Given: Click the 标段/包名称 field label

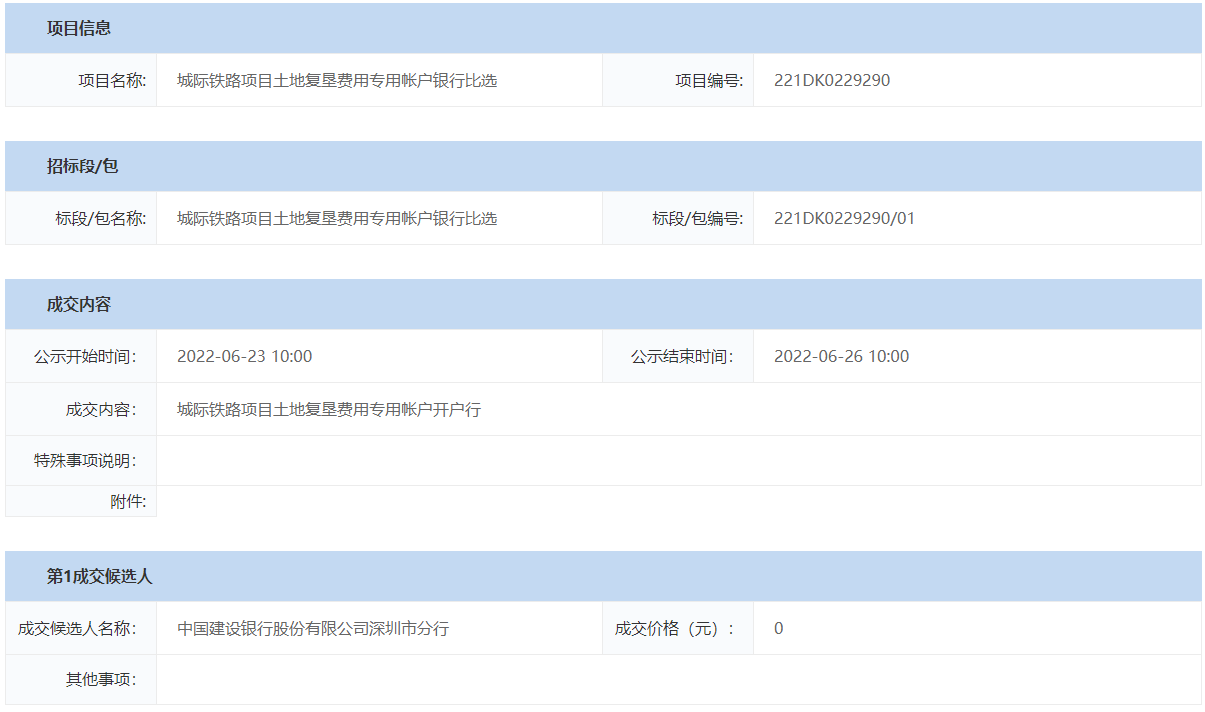Looking at the screenshot, I should coord(101,218).
